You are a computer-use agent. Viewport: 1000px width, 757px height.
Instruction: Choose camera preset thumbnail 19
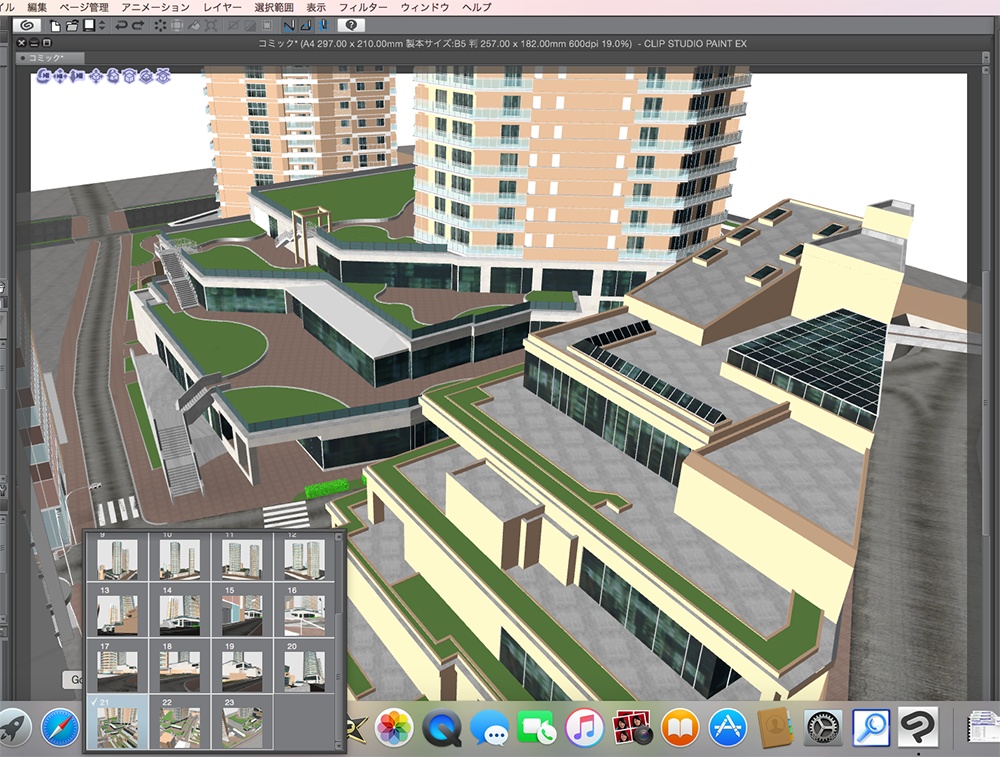click(242, 666)
